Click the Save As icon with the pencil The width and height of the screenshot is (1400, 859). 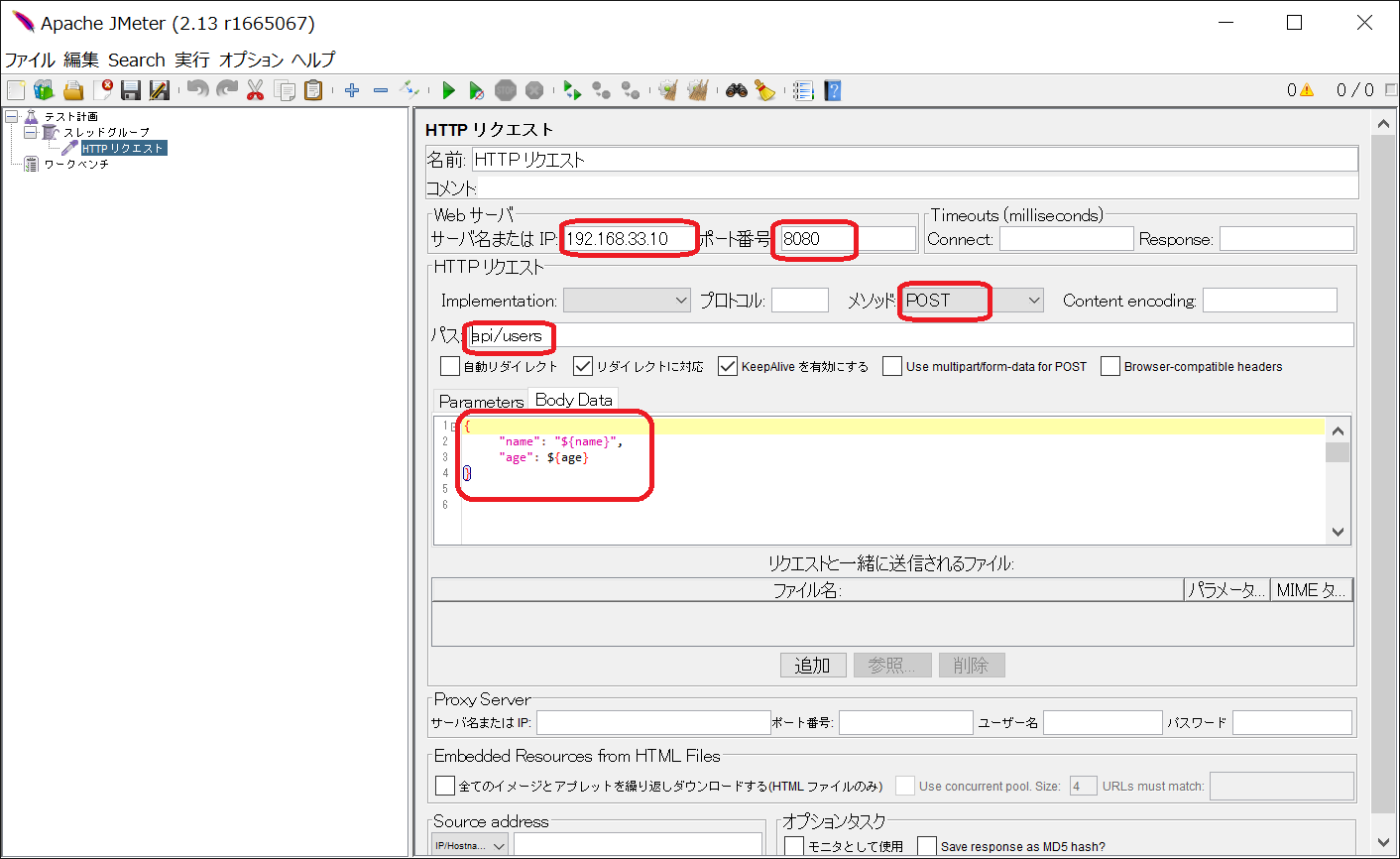160,90
